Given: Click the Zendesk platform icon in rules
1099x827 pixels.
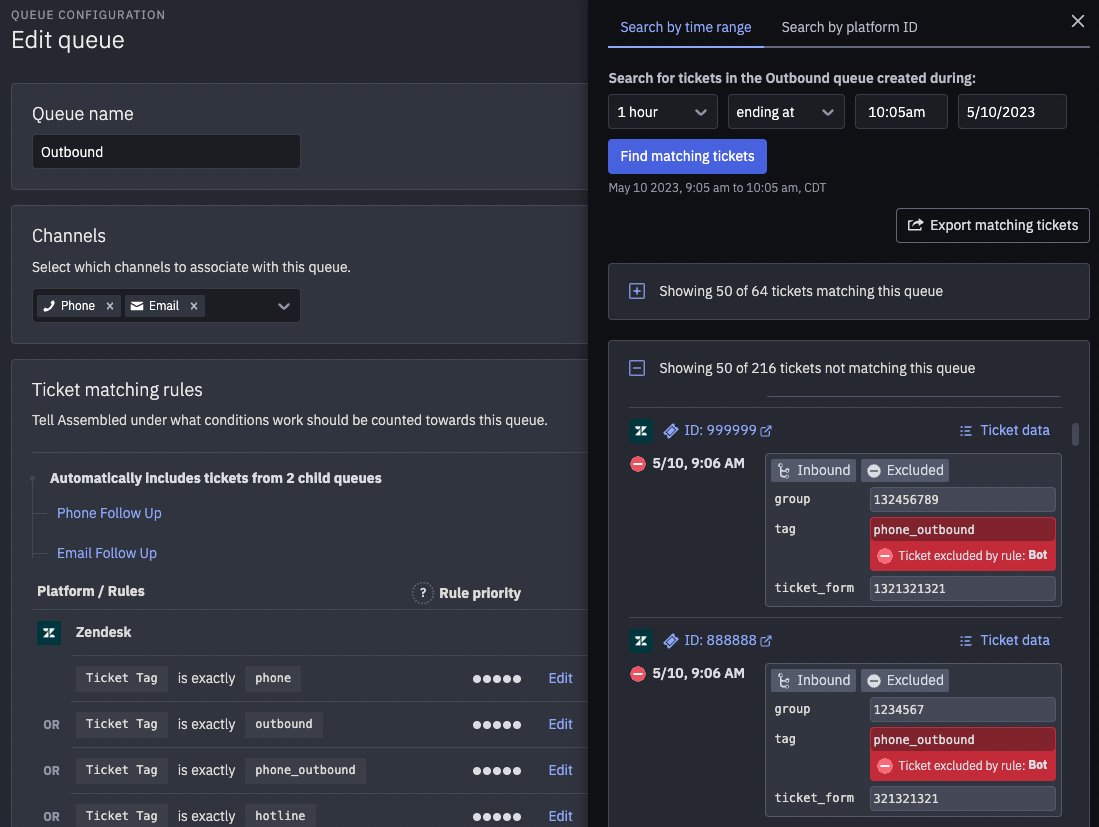Looking at the screenshot, I should tap(49, 633).
